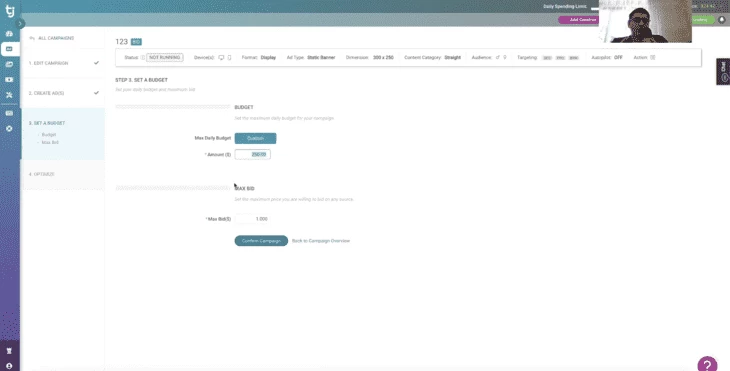Click the mobile device icon
This screenshot has width=730, height=371.
coord(229,58)
